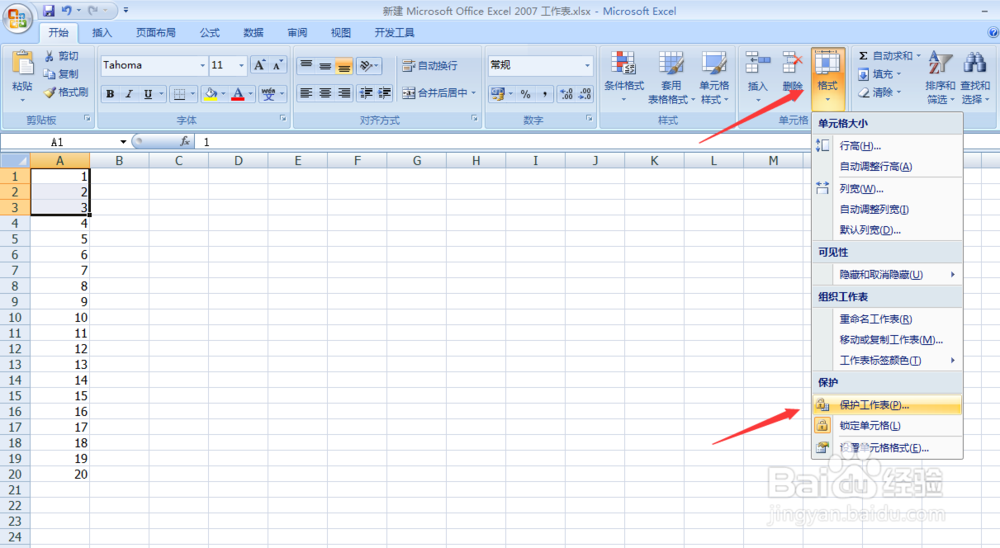Apply percent style format
The image size is (1000, 548).
(526, 94)
